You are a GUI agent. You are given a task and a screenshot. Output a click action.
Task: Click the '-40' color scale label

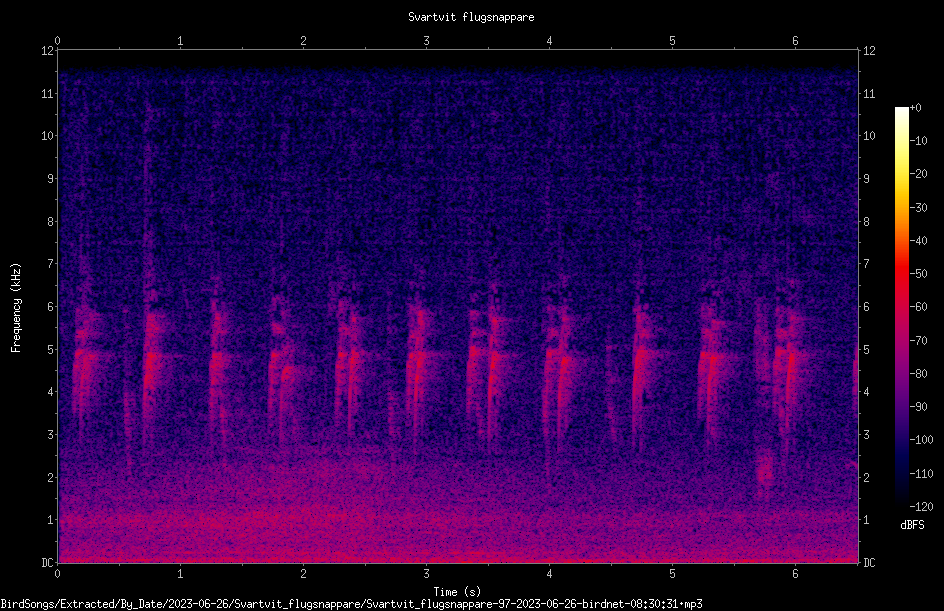click(x=919, y=241)
